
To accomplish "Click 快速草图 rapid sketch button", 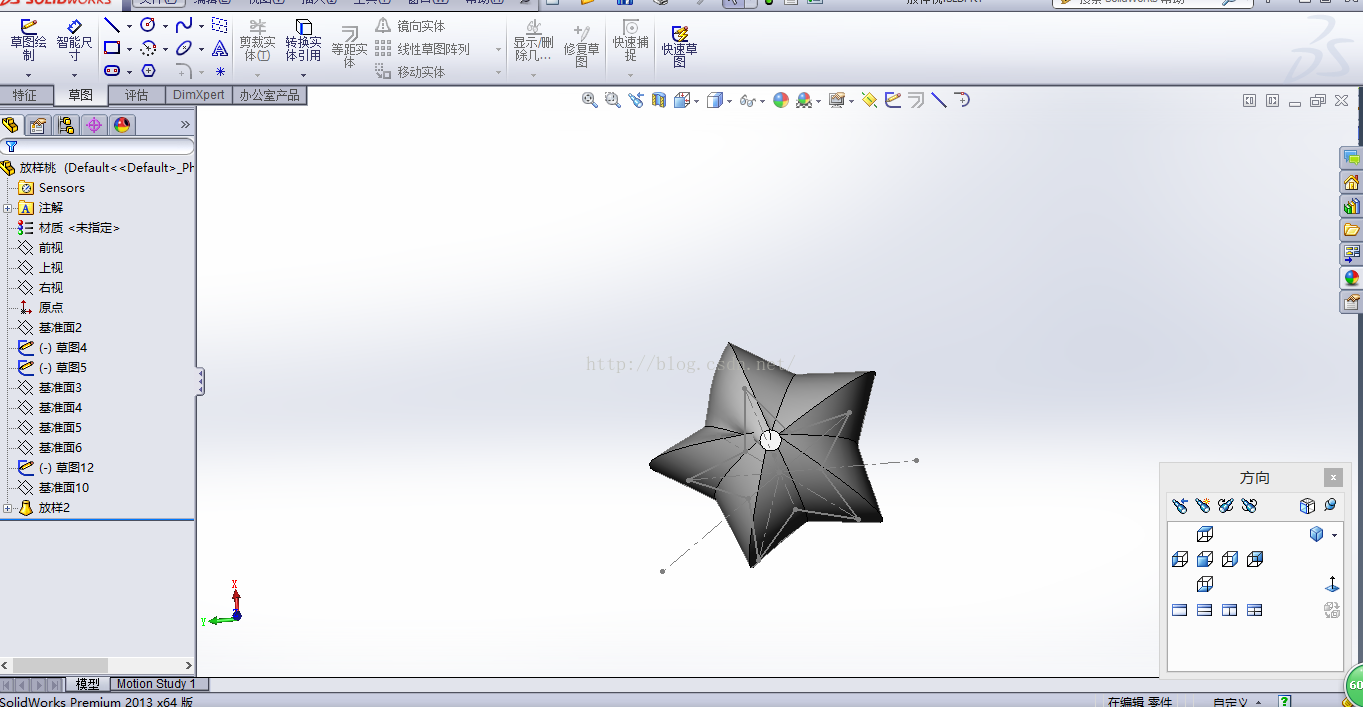I will pos(679,46).
